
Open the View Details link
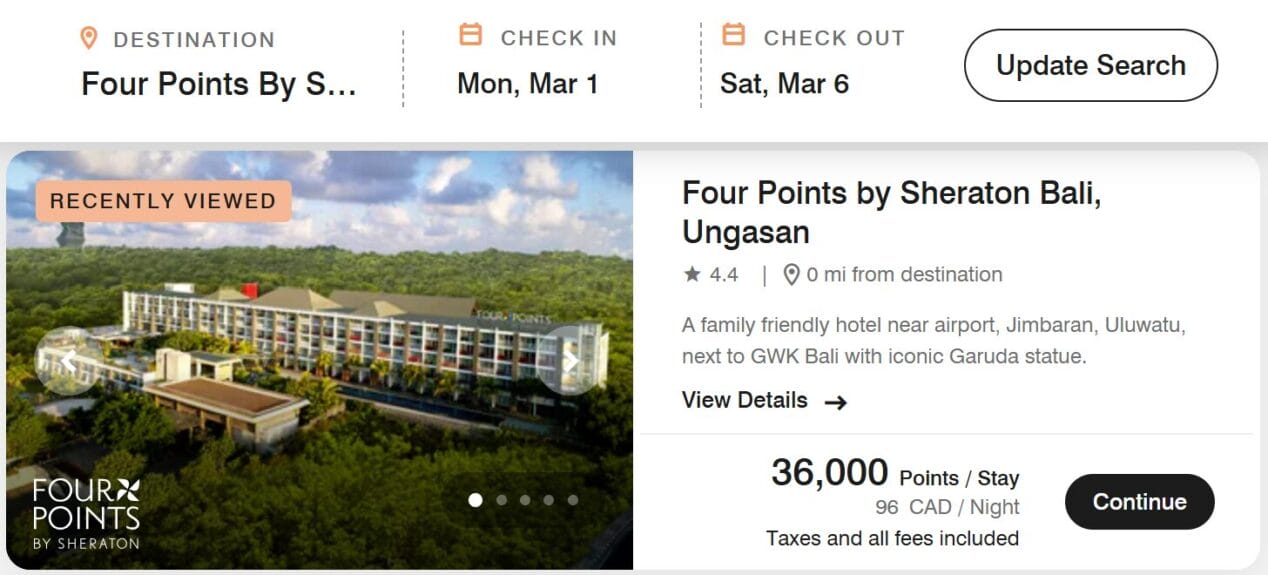[745, 400]
